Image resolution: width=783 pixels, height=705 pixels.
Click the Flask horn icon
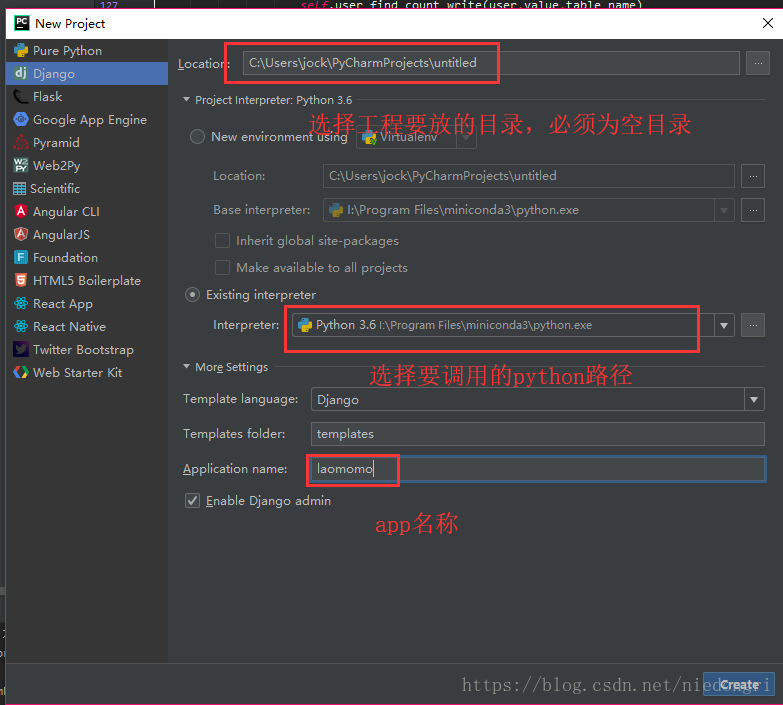(x=20, y=96)
